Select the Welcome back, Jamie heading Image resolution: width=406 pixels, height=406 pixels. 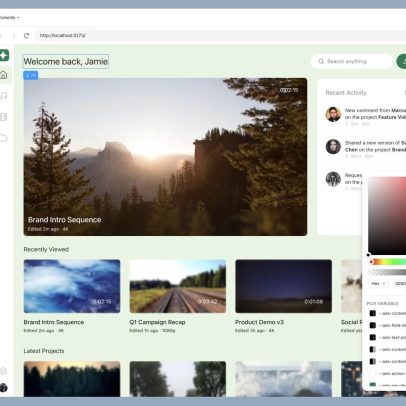(x=66, y=62)
